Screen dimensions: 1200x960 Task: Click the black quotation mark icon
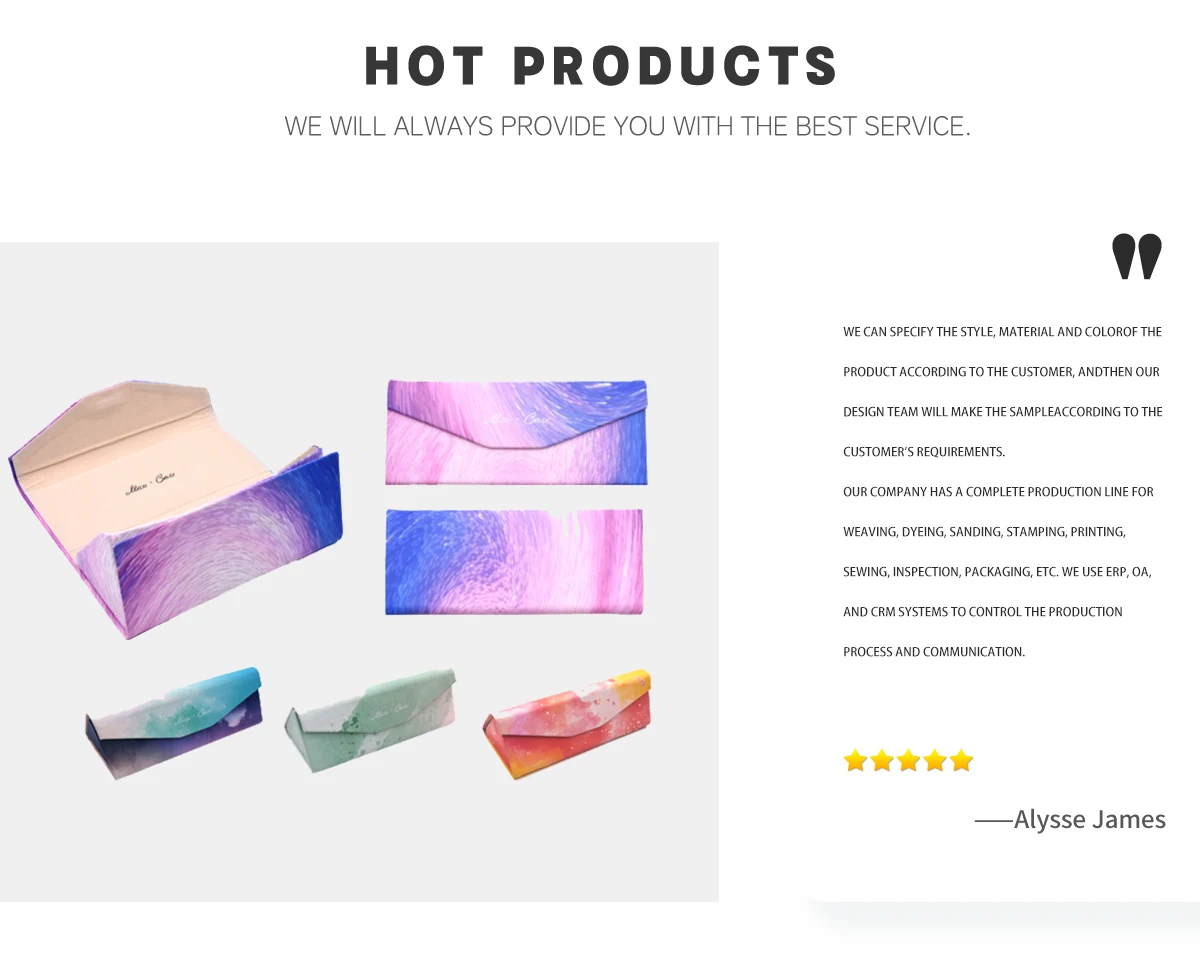(1137, 257)
